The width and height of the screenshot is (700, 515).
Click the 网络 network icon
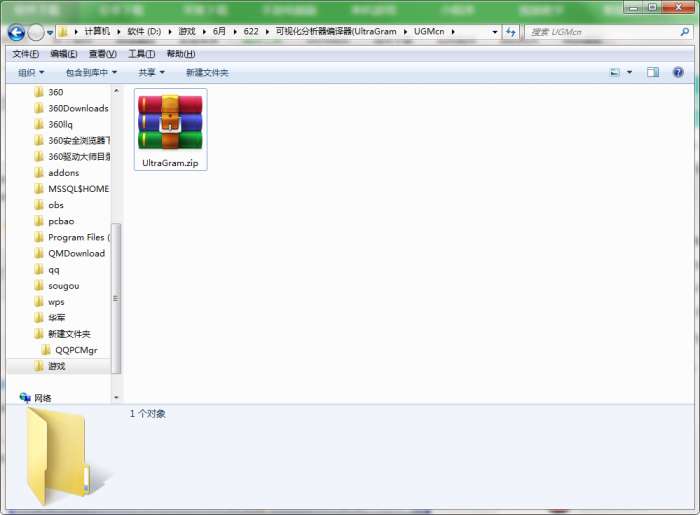click(25, 398)
